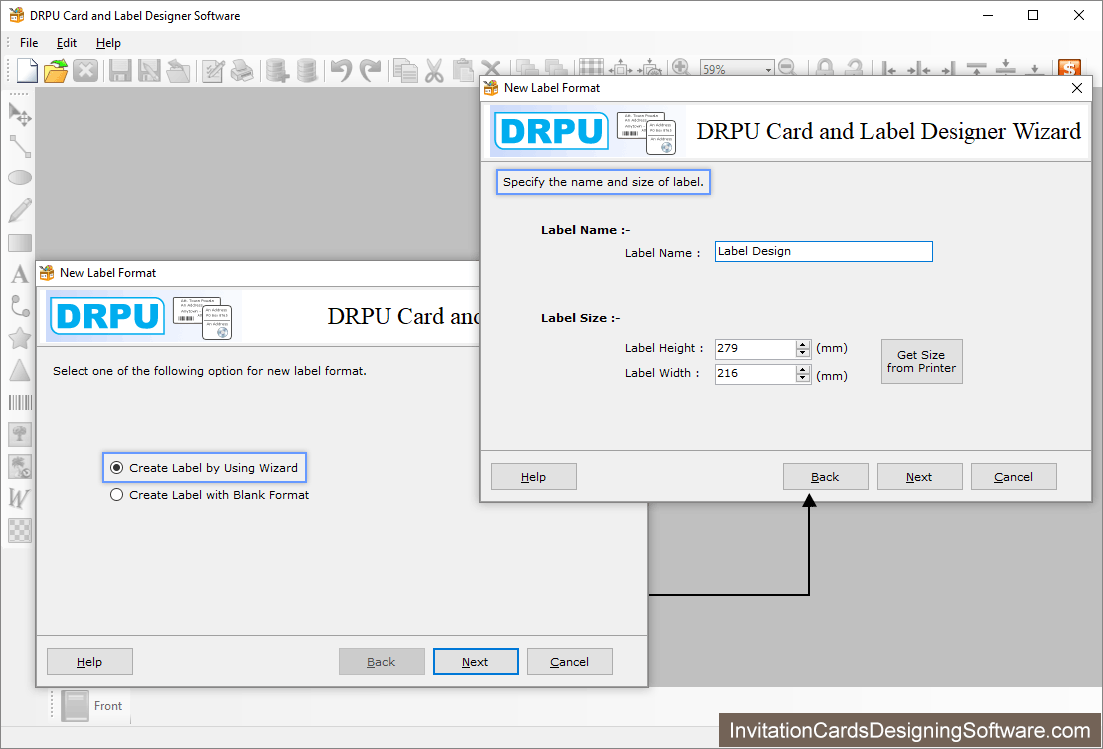Click the Paste clipboard icon
The width and height of the screenshot is (1103, 749).
[x=463, y=70]
